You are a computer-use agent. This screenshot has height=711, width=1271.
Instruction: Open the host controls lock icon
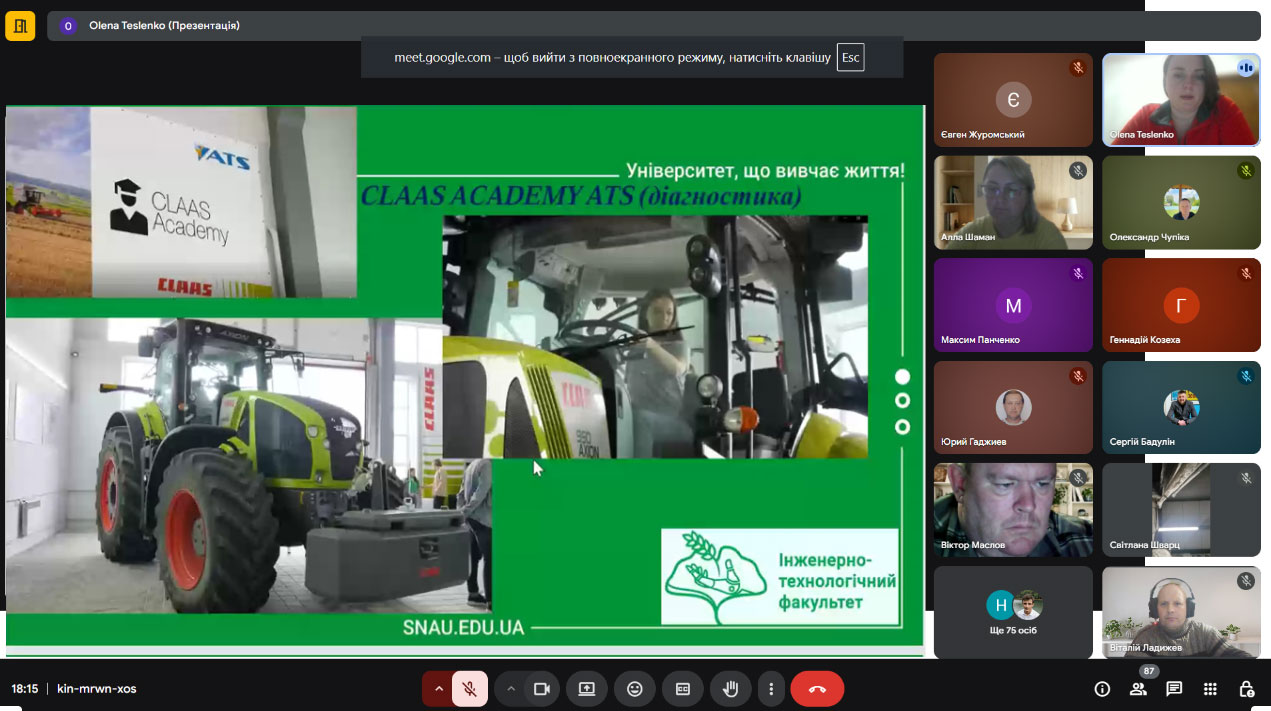(x=1246, y=689)
